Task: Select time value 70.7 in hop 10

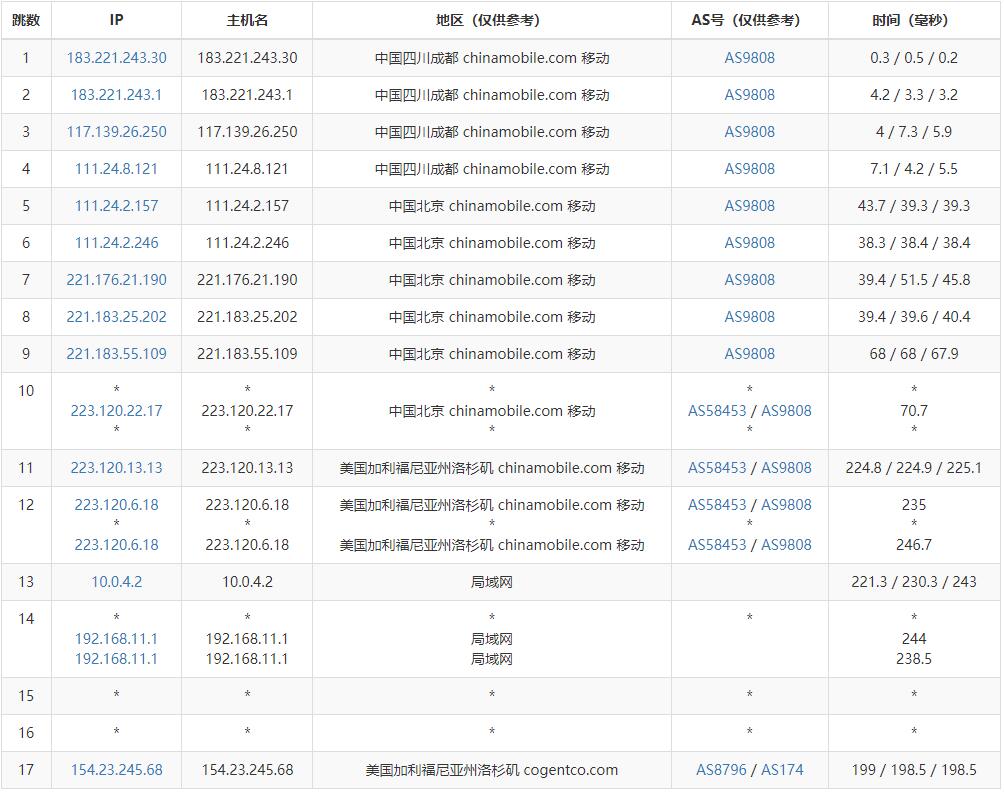Action: [x=914, y=410]
